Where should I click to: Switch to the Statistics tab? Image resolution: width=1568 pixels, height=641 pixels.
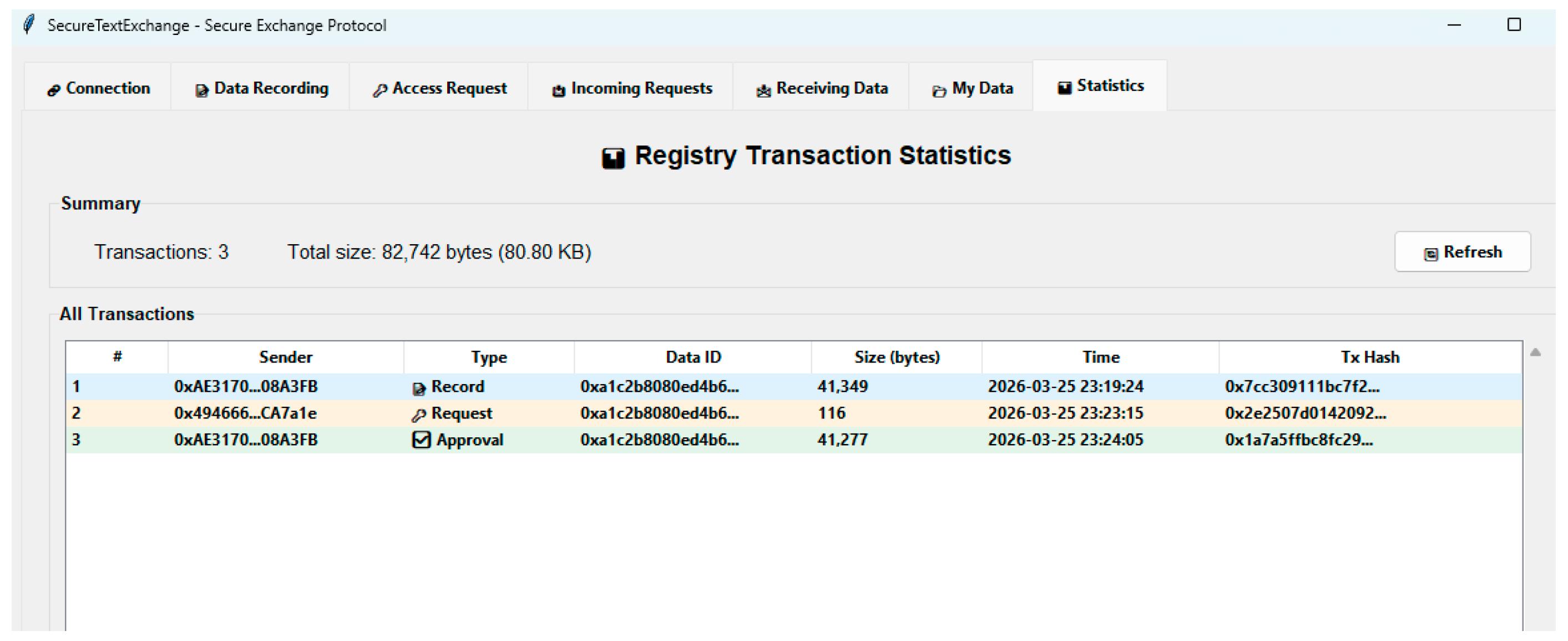[1100, 86]
